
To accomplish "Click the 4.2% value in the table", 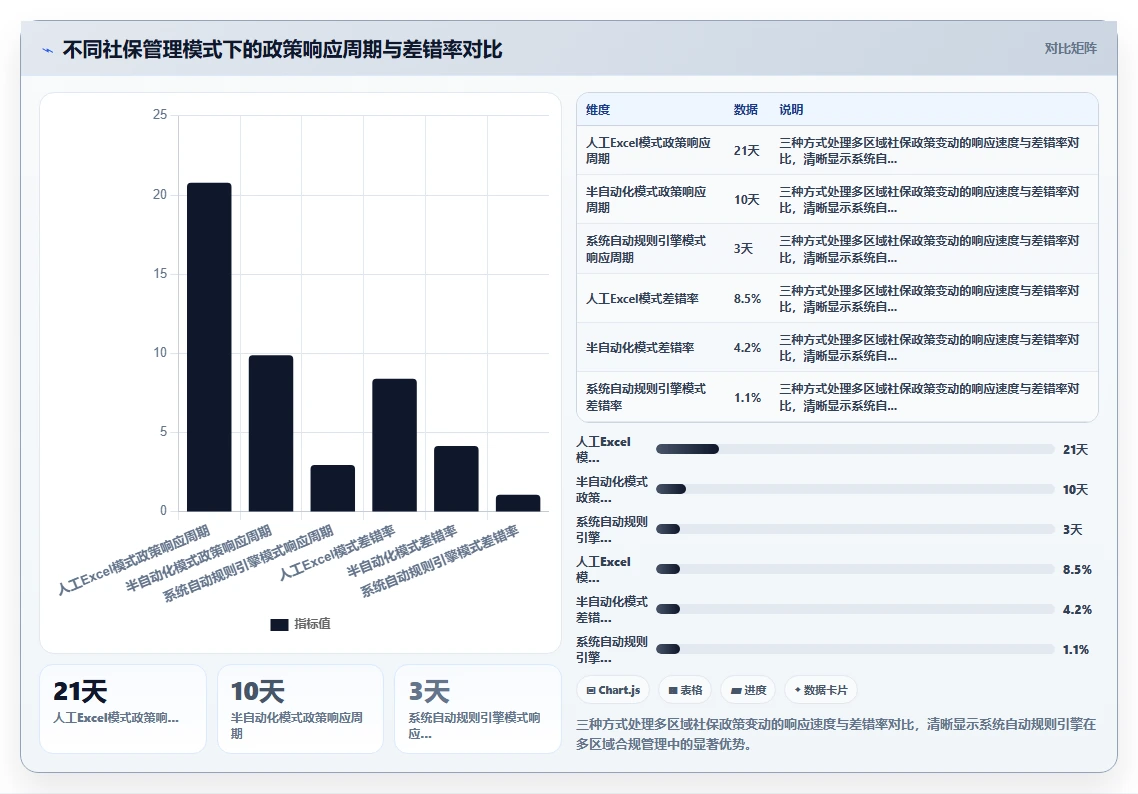I will tap(748, 348).
